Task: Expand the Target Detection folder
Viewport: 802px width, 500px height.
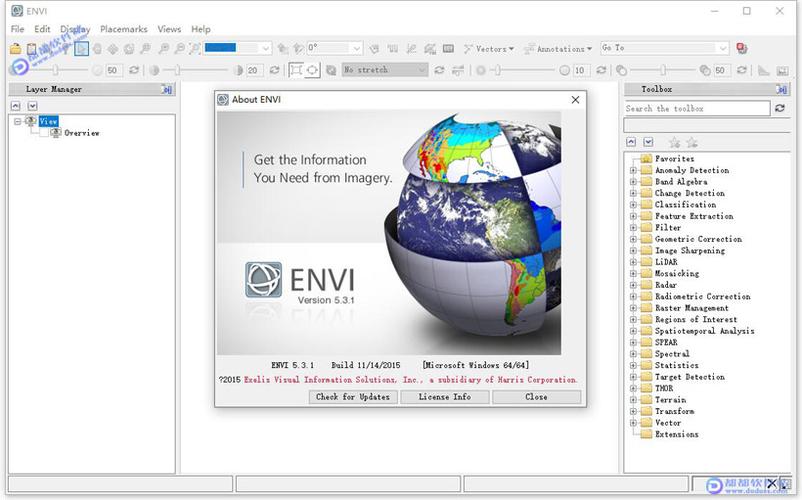Action: coord(633,377)
